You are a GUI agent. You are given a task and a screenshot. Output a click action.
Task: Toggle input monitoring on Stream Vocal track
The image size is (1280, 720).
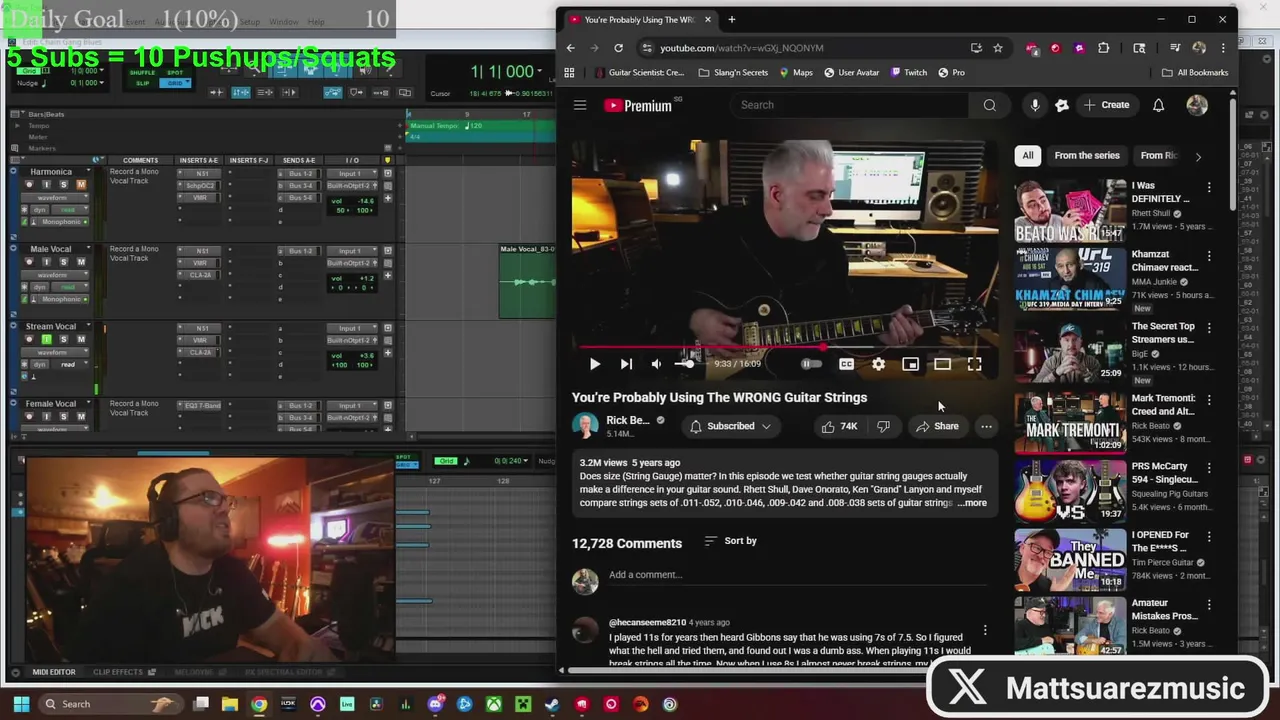pos(46,339)
